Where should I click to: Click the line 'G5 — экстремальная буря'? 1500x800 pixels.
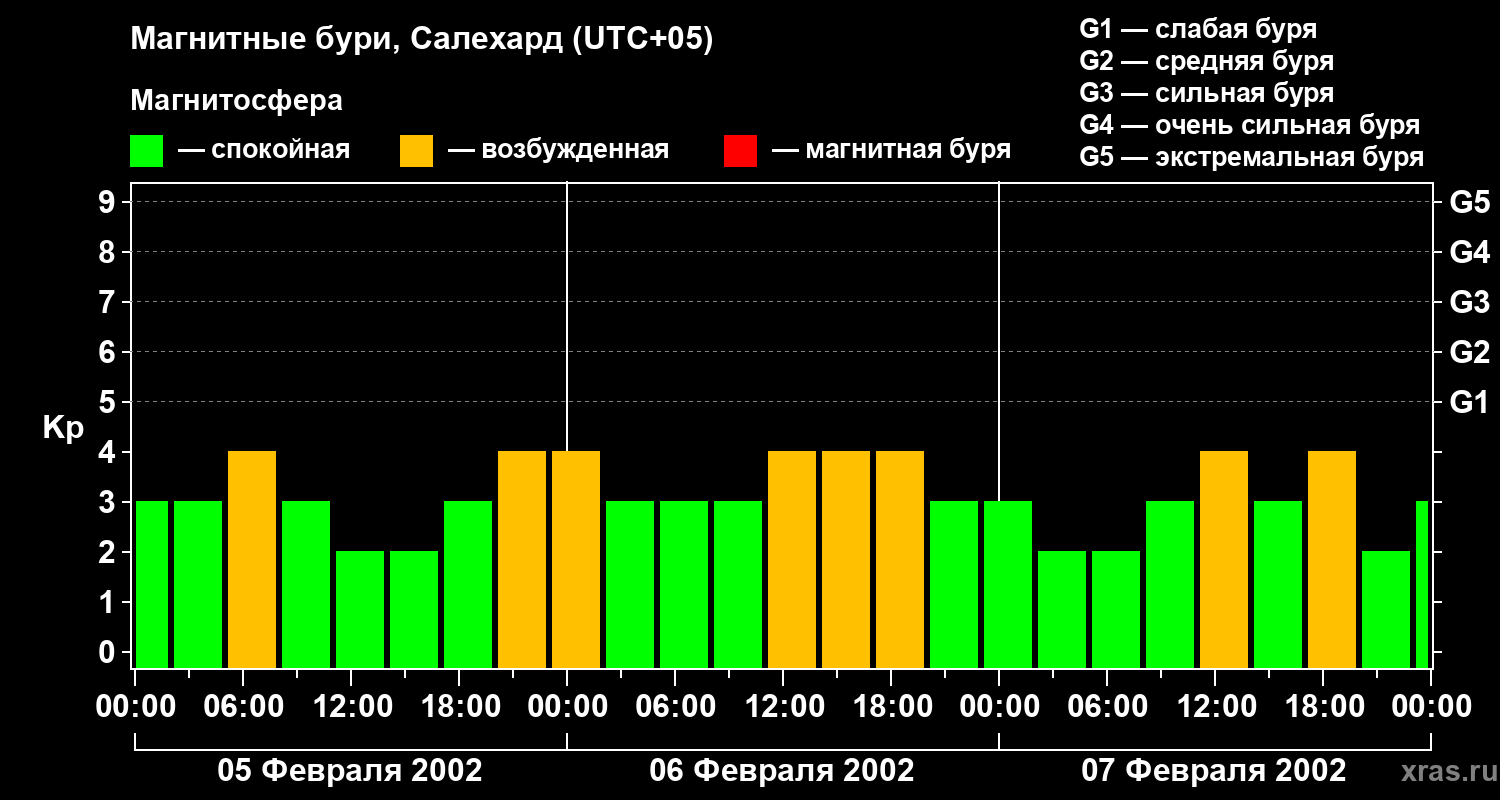click(1252, 157)
